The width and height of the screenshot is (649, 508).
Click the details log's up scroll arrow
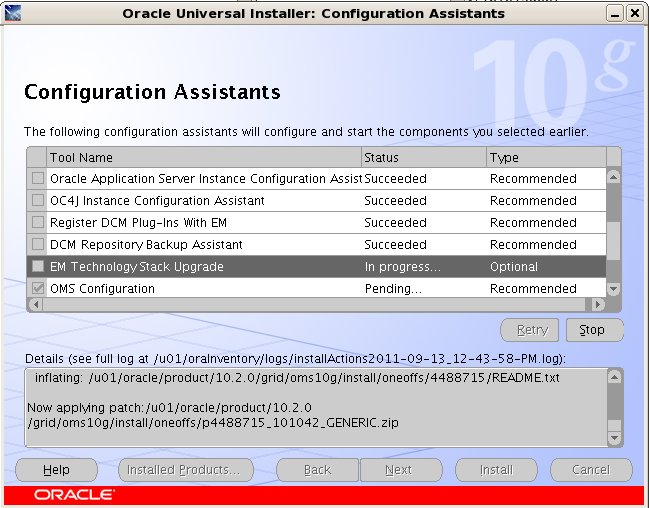pyautogui.click(x=615, y=377)
